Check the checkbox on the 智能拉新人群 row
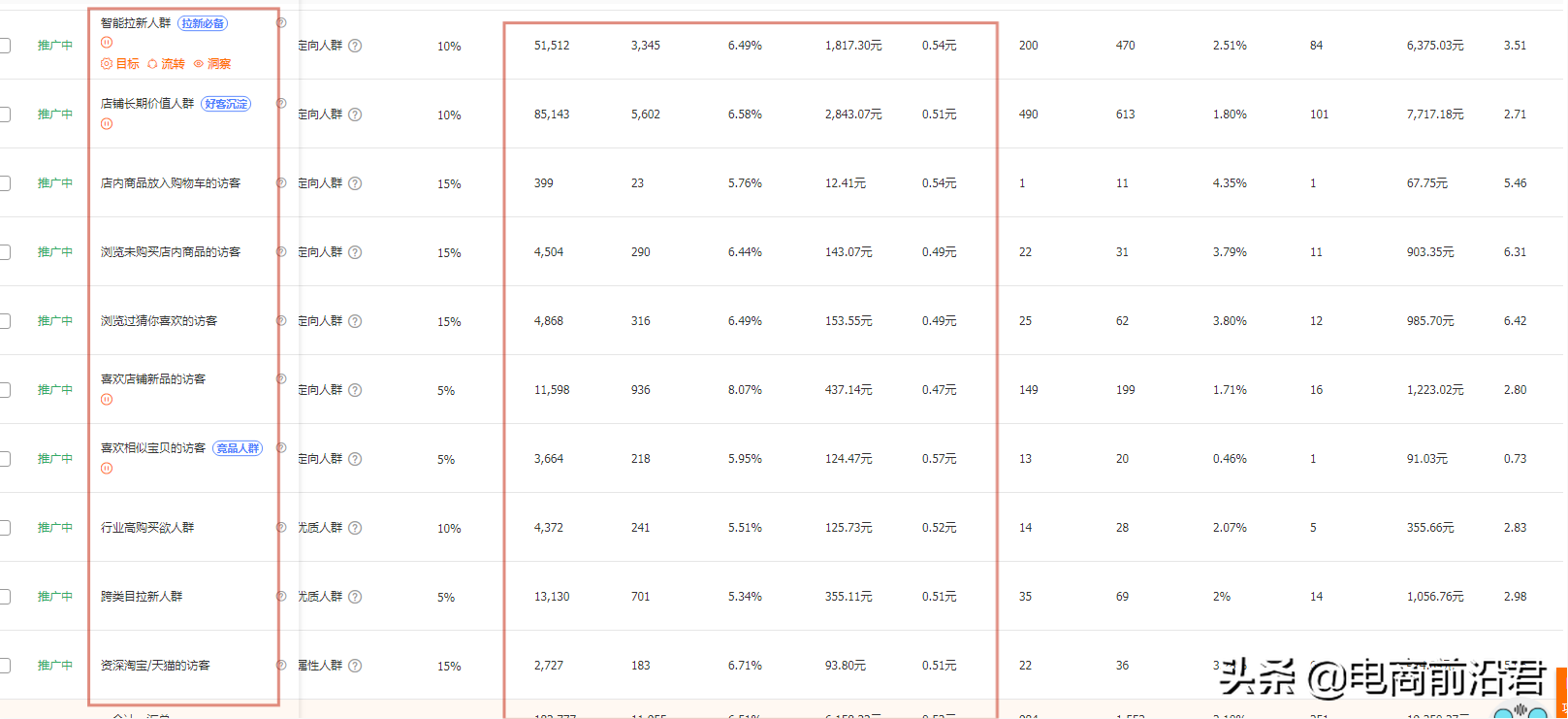 [x=4, y=44]
